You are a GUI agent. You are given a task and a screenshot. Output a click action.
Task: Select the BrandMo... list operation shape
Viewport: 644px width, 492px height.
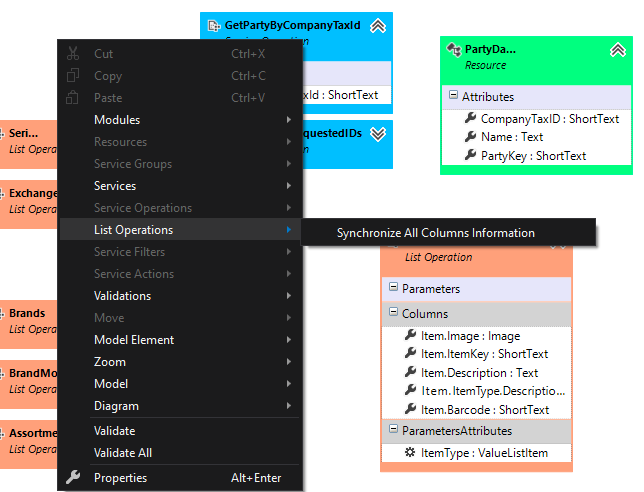click(28, 384)
